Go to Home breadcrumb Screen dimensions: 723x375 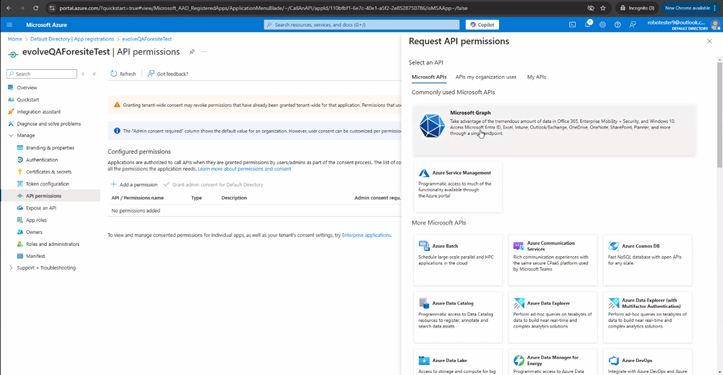point(15,39)
